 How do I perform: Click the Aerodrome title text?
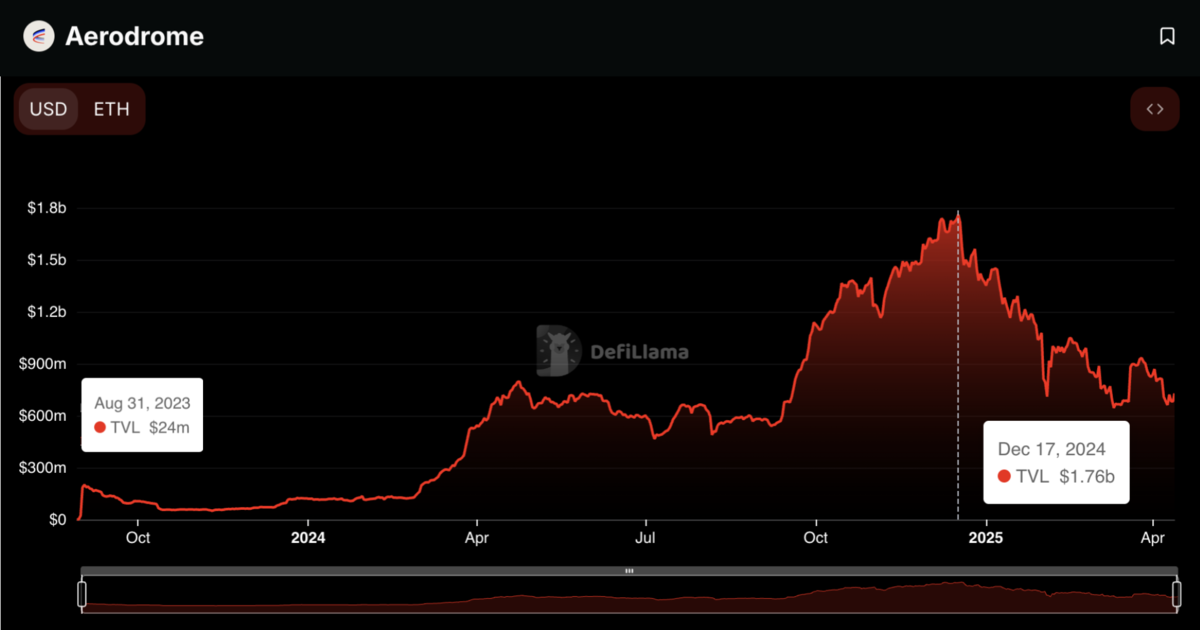coord(134,37)
